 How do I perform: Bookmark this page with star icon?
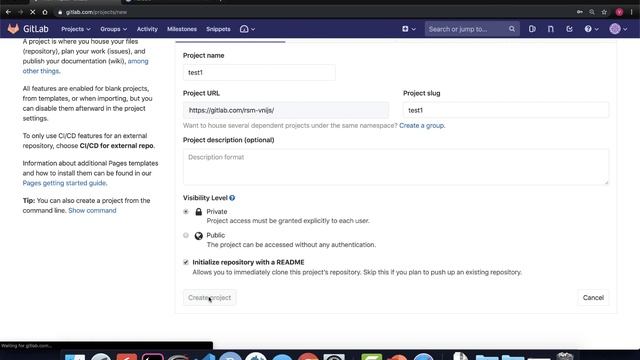pos(604,12)
